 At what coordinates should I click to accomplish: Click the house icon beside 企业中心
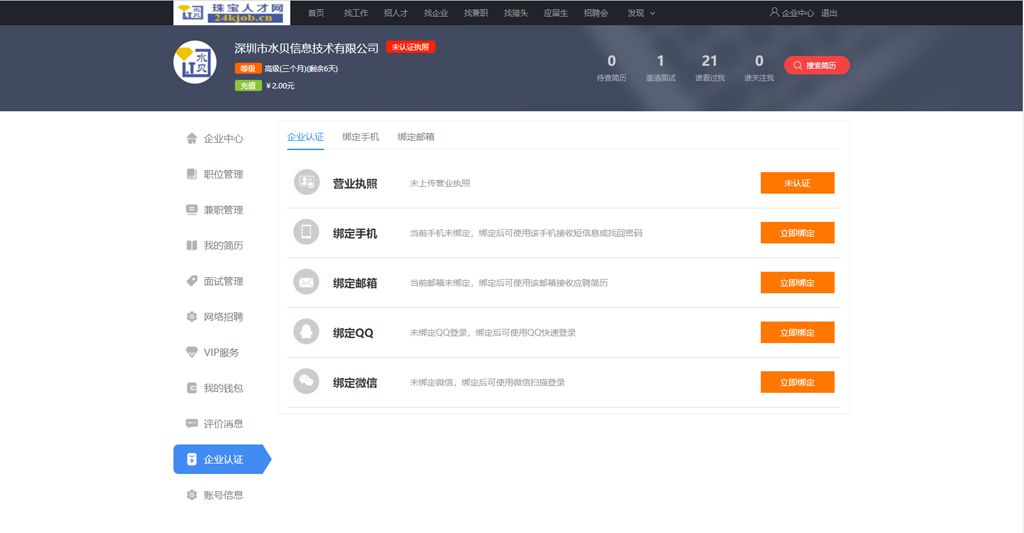tap(191, 138)
